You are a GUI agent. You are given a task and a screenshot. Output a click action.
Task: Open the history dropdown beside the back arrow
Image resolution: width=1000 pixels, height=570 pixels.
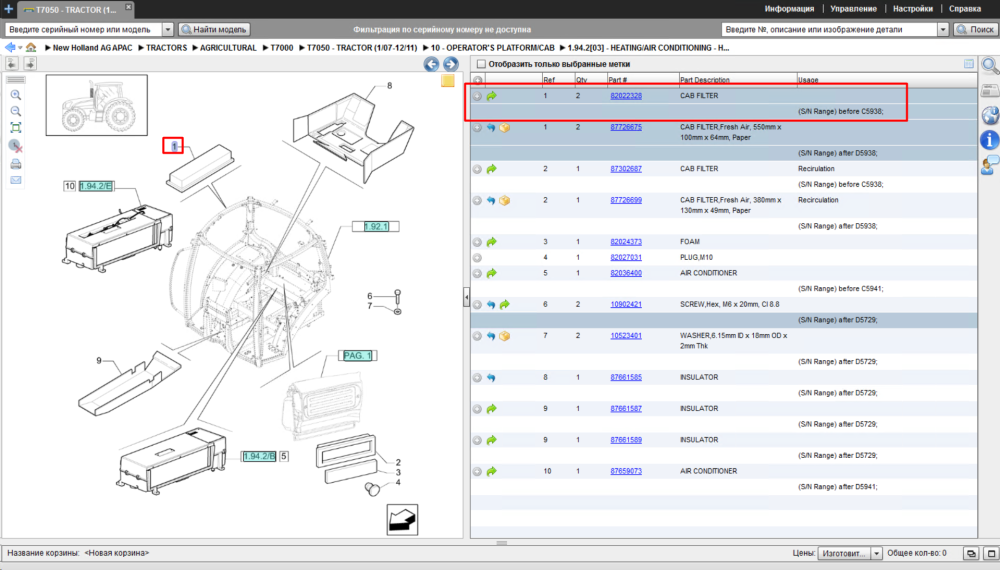pyautogui.click(x=20, y=48)
